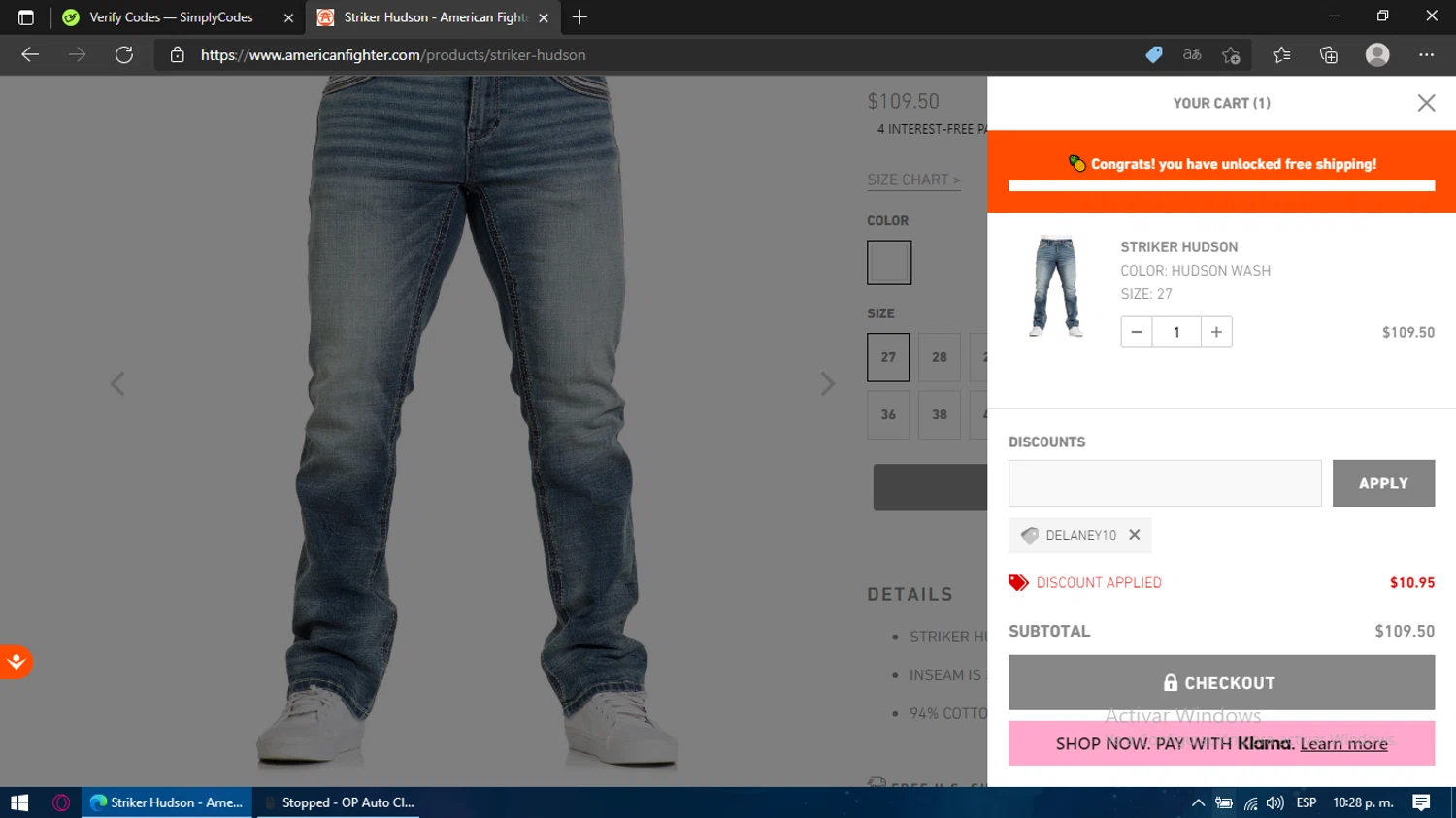
Task: Close the Verify Codes tab
Action: click(288, 17)
